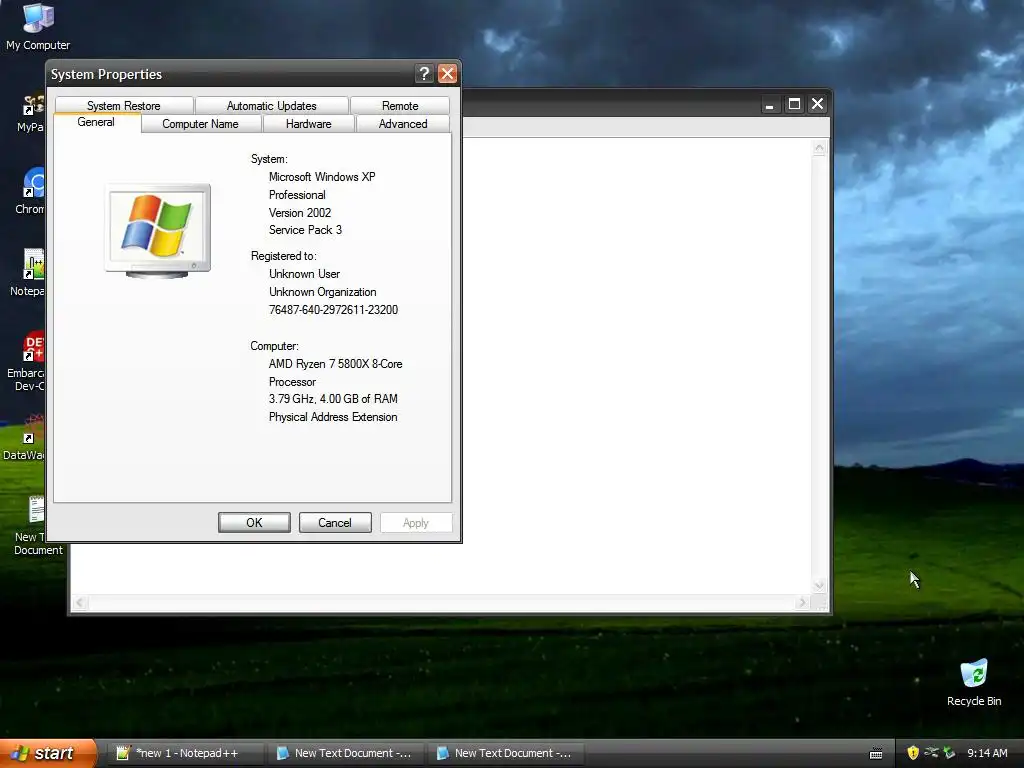Click the 9:14 AM taskbar clock
The height and width of the screenshot is (768, 1024).
[x=987, y=753]
